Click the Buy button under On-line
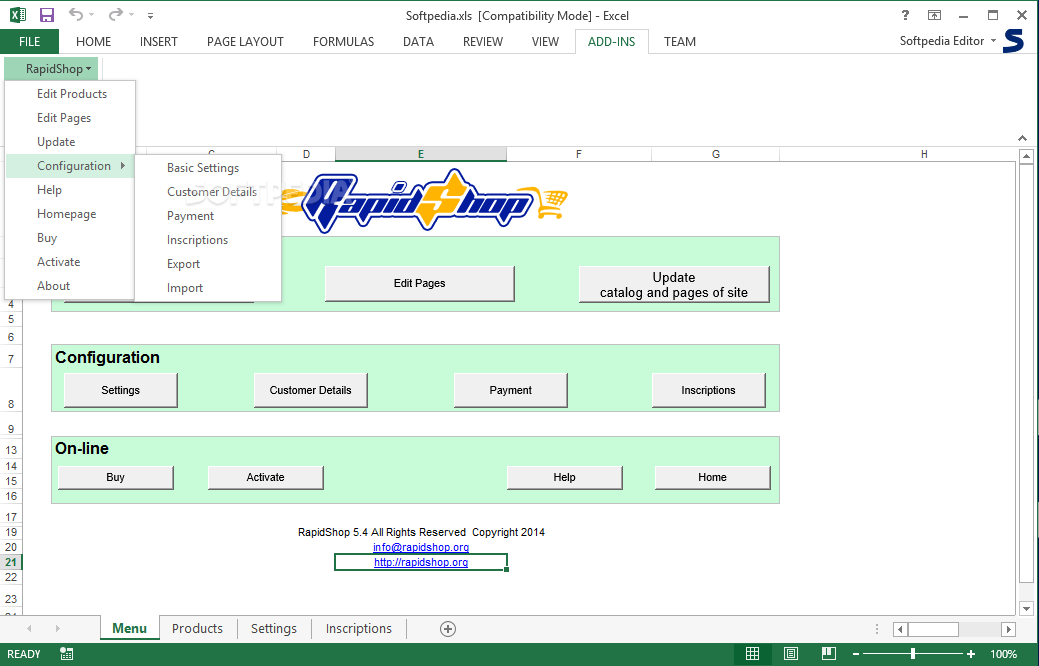The height and width of the screenshot is (666, 1039). [115, 478]
